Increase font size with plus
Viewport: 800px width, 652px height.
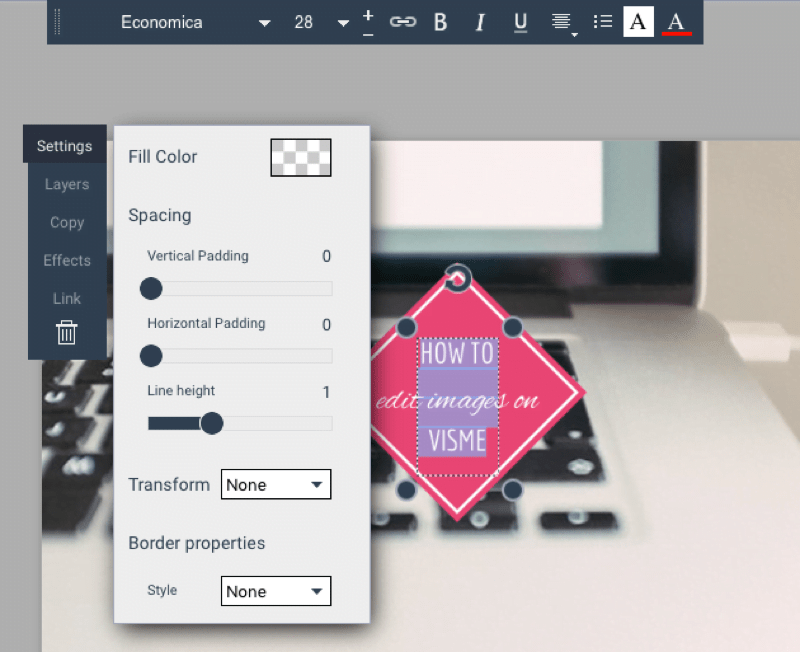[x=368, y=15]
